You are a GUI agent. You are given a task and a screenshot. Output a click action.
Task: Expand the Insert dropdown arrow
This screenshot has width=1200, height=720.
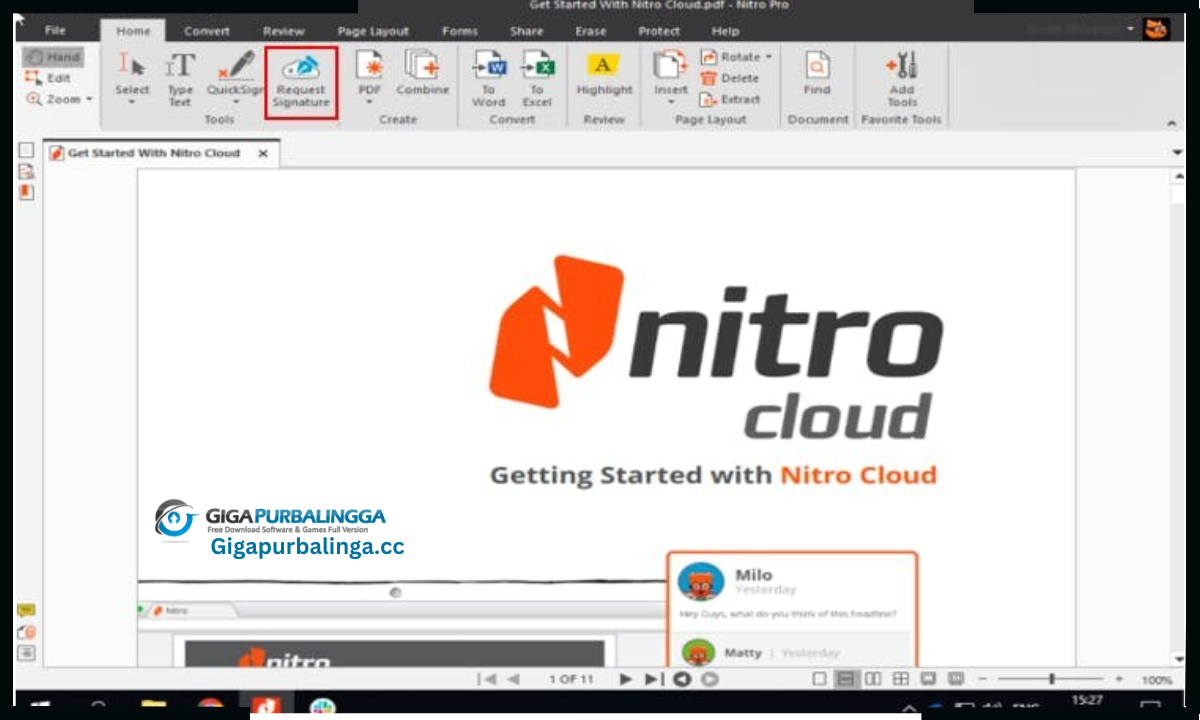(x=670, y=102)
